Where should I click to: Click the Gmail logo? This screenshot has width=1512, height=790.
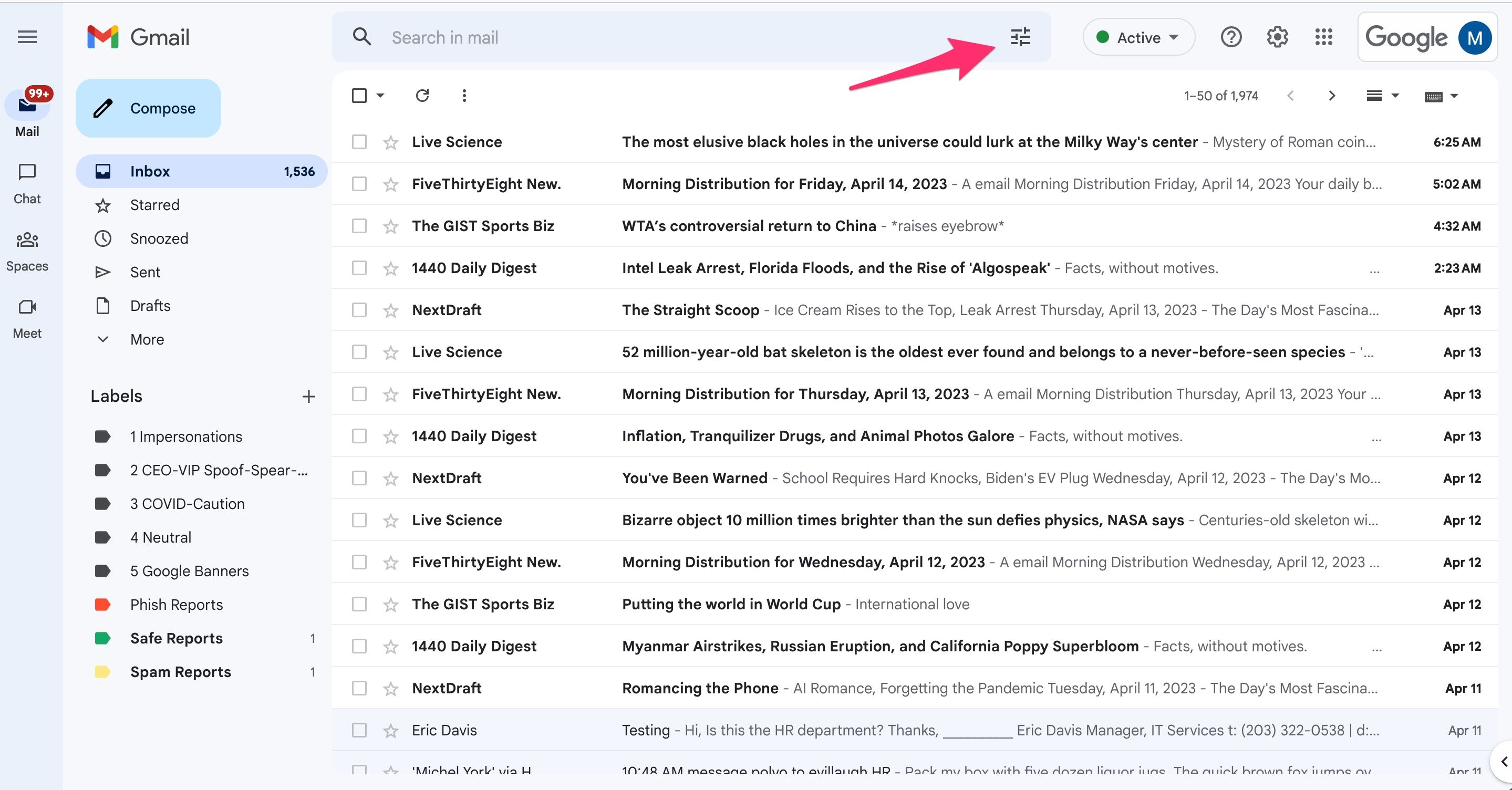(139, 37)
